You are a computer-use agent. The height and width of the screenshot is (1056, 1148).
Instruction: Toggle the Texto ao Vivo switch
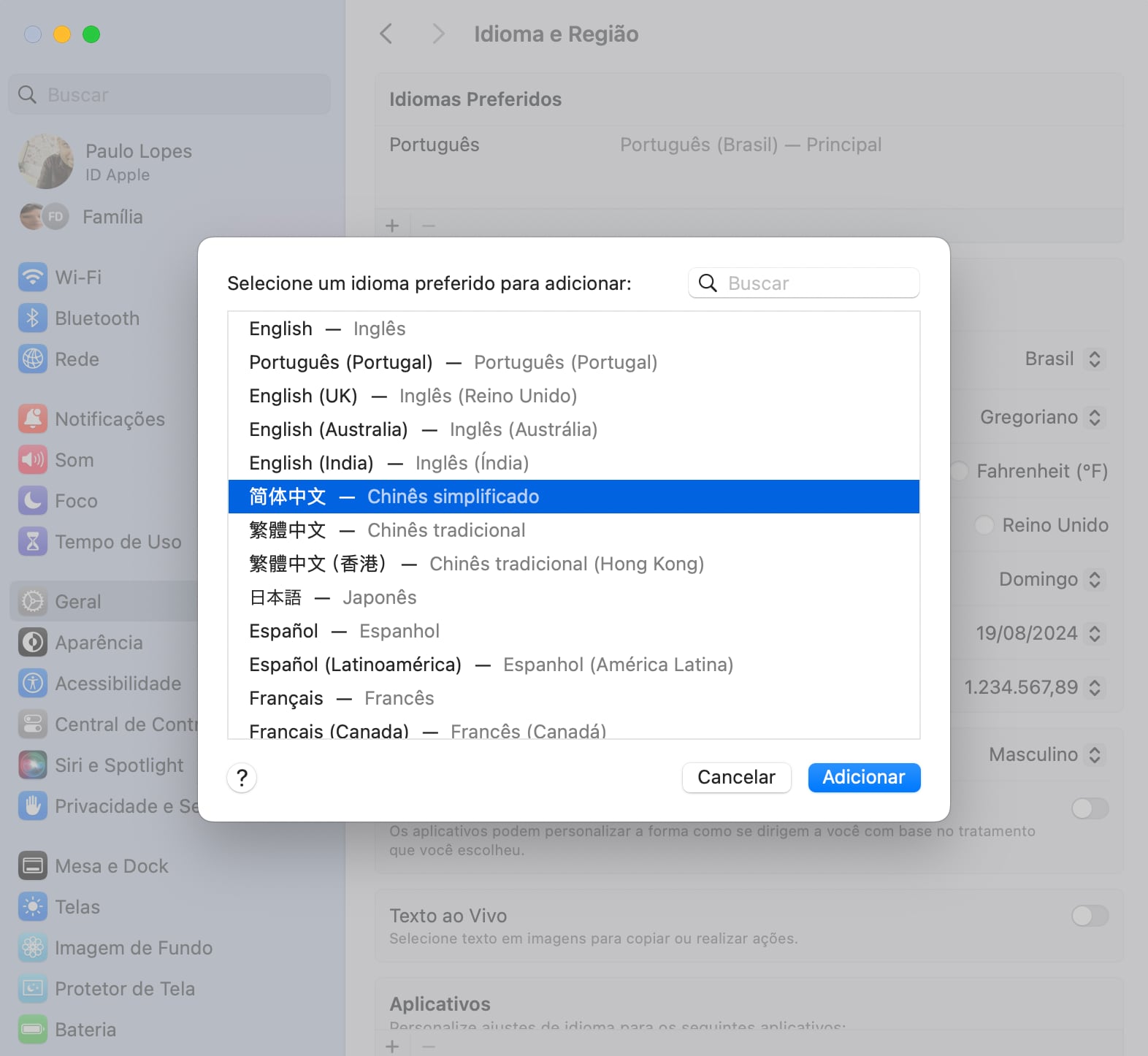1089,916
